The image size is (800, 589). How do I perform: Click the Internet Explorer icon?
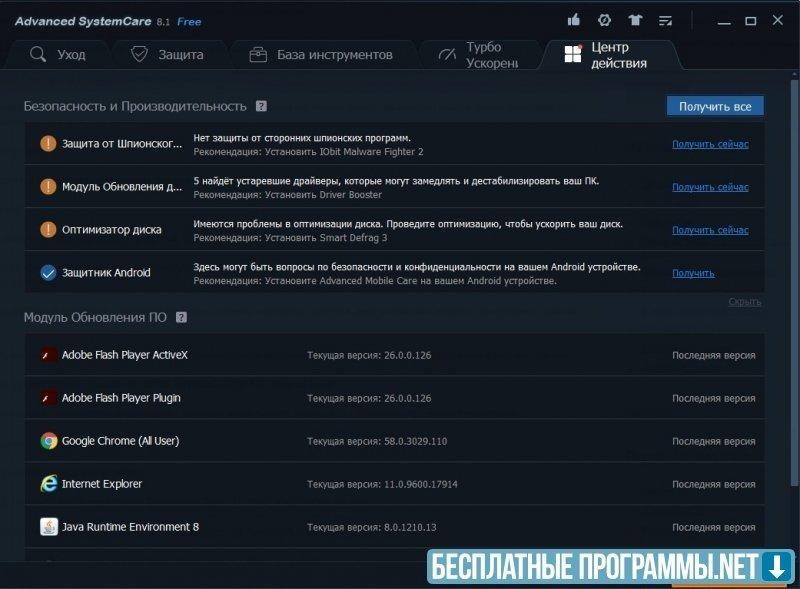tap(49, 483)
